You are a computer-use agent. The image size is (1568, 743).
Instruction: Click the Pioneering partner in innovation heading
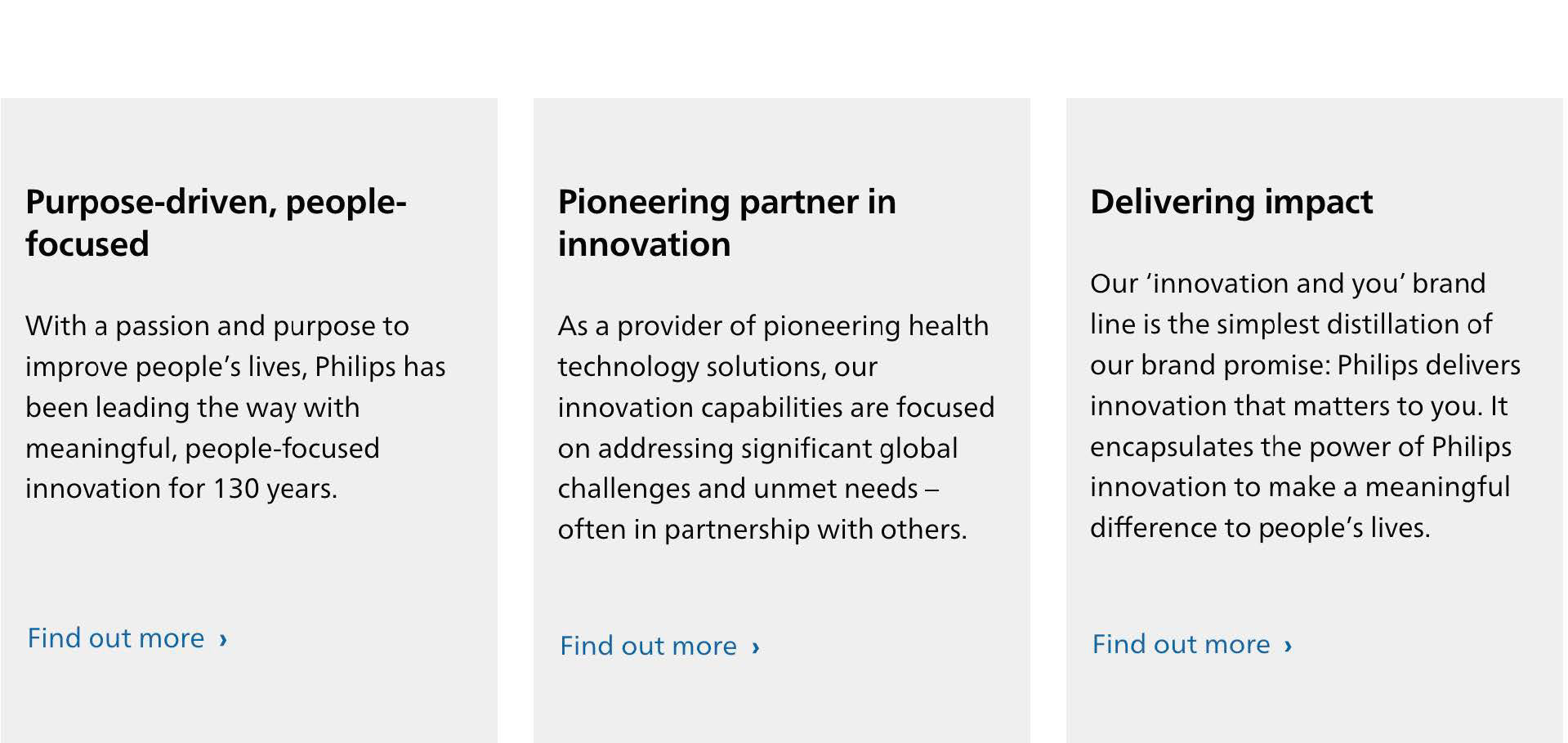pos(726,222)
